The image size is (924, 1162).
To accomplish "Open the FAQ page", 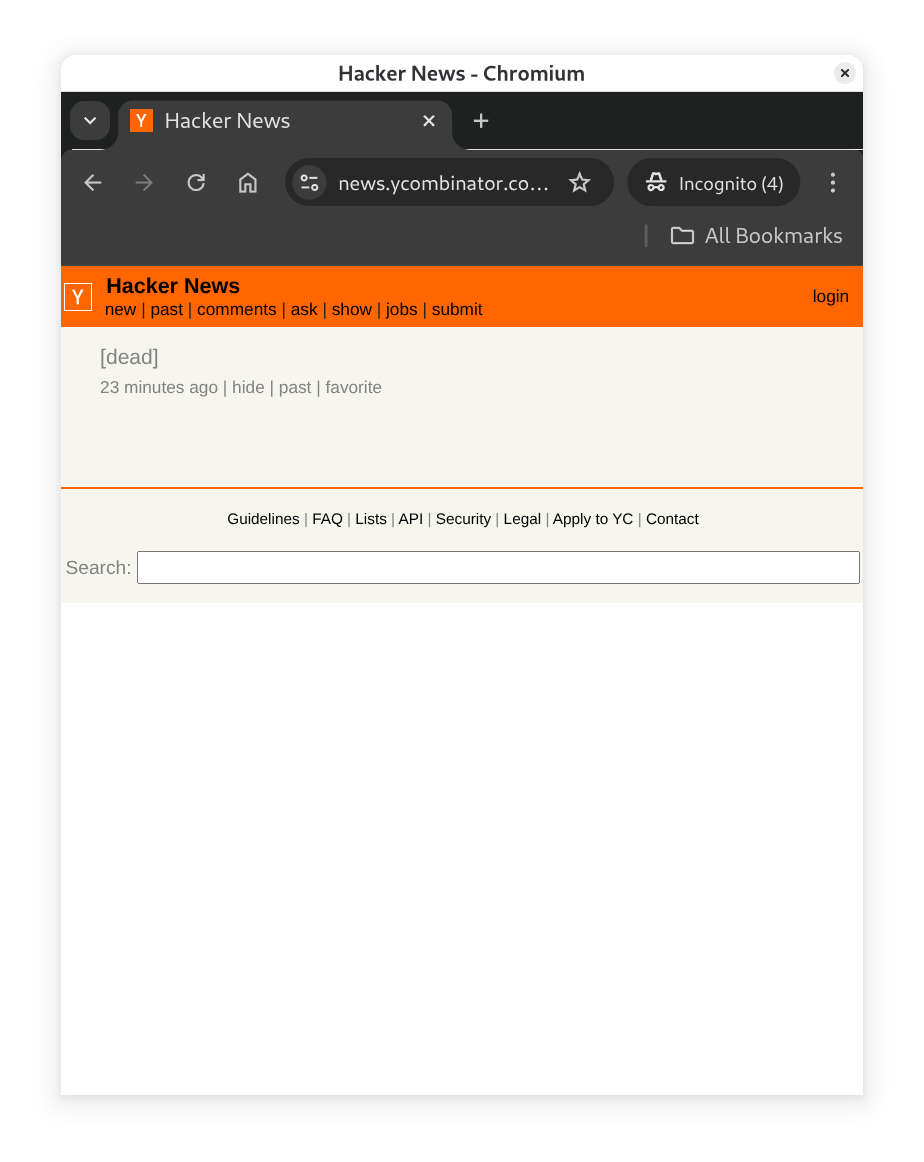I will (327, 518).
